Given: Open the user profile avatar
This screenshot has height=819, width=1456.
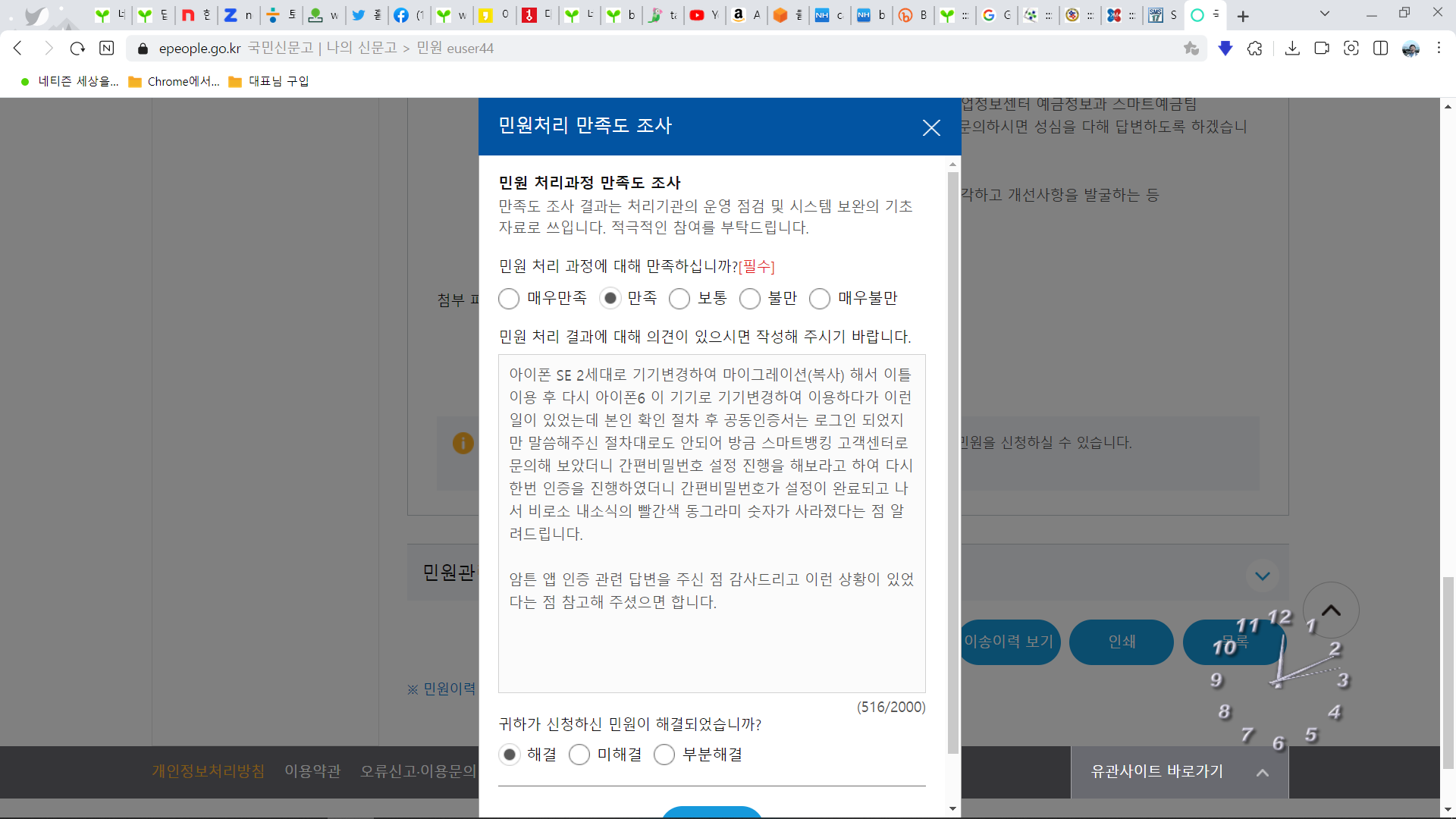Looking at the screenshot, I should pyautogui.click(x=1410, y=49).
